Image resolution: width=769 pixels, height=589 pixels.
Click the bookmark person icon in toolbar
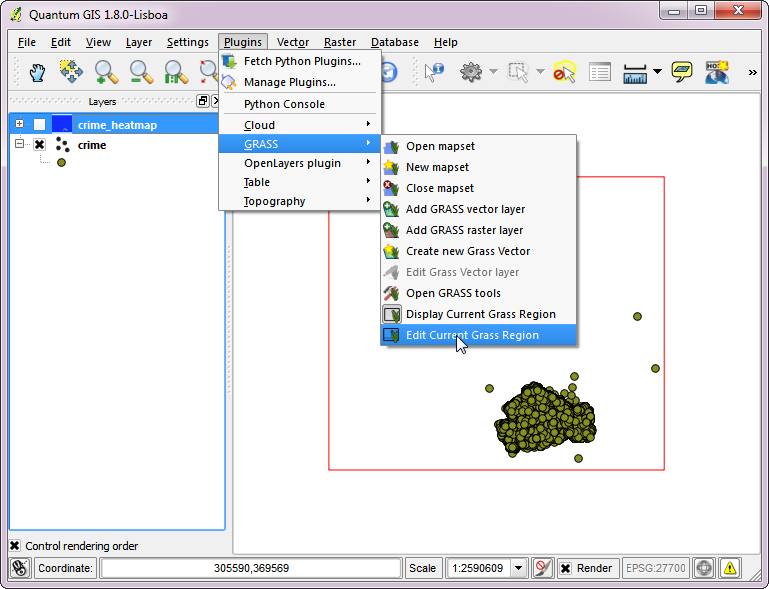click(717, 72)
